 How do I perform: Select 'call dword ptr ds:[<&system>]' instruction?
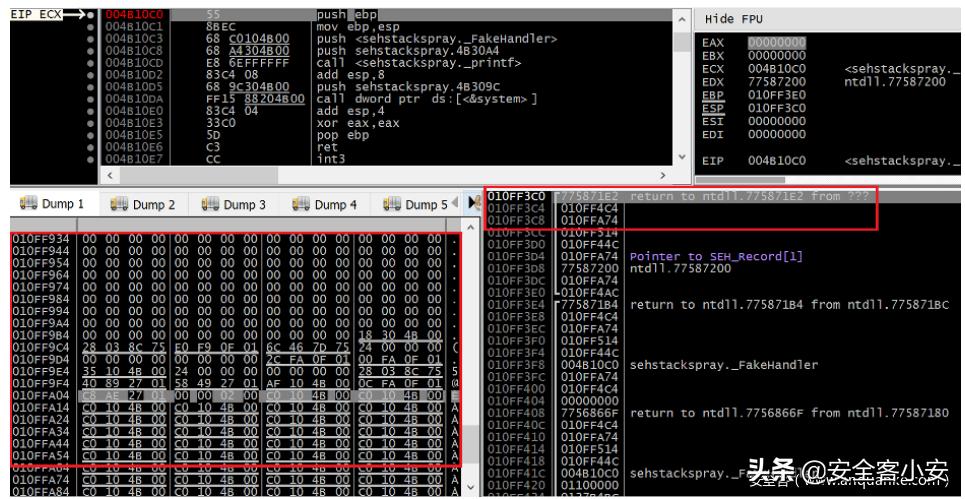tap(427, 98)
